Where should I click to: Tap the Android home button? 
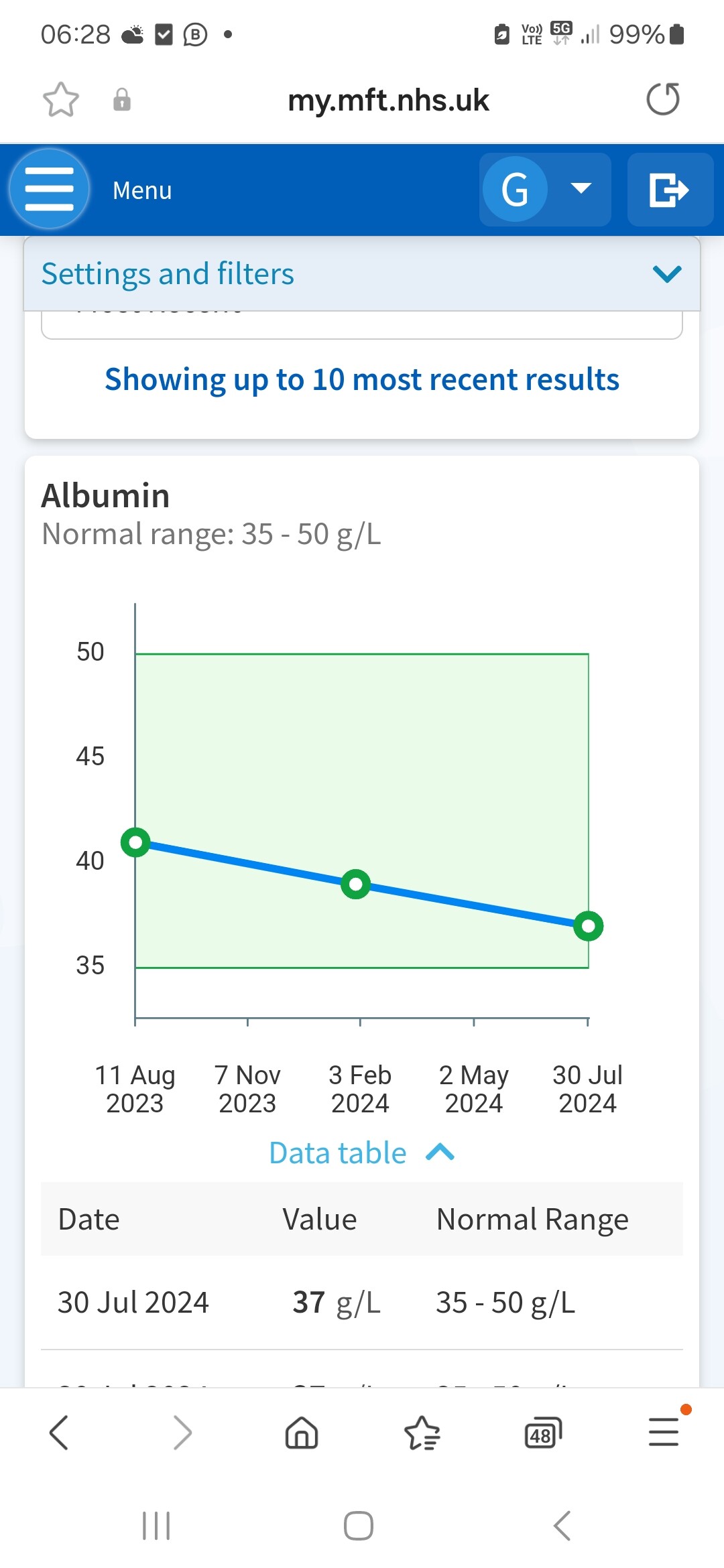(x=359, y=1526)
